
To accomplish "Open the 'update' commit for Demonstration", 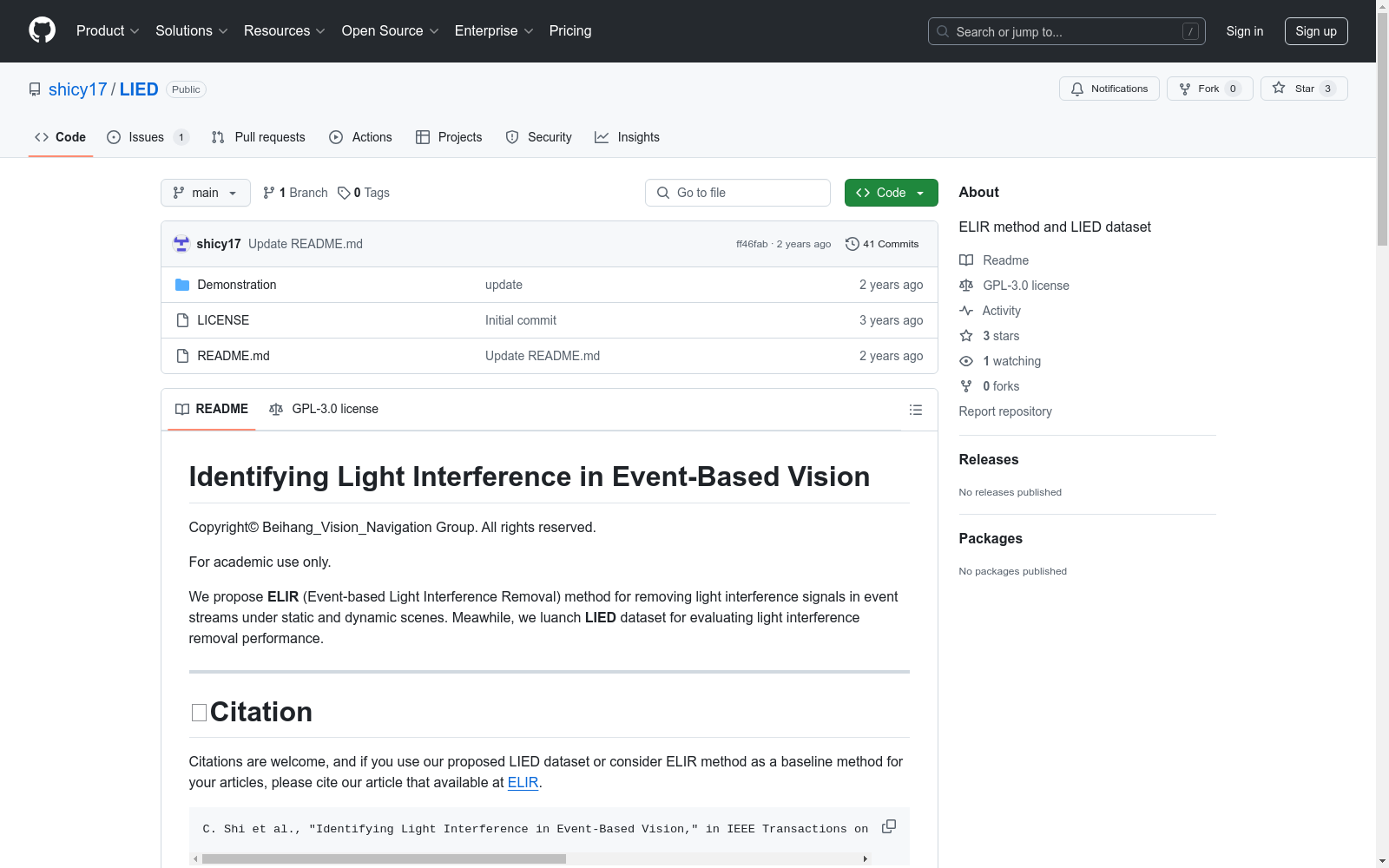I will [x=504, y=285].
